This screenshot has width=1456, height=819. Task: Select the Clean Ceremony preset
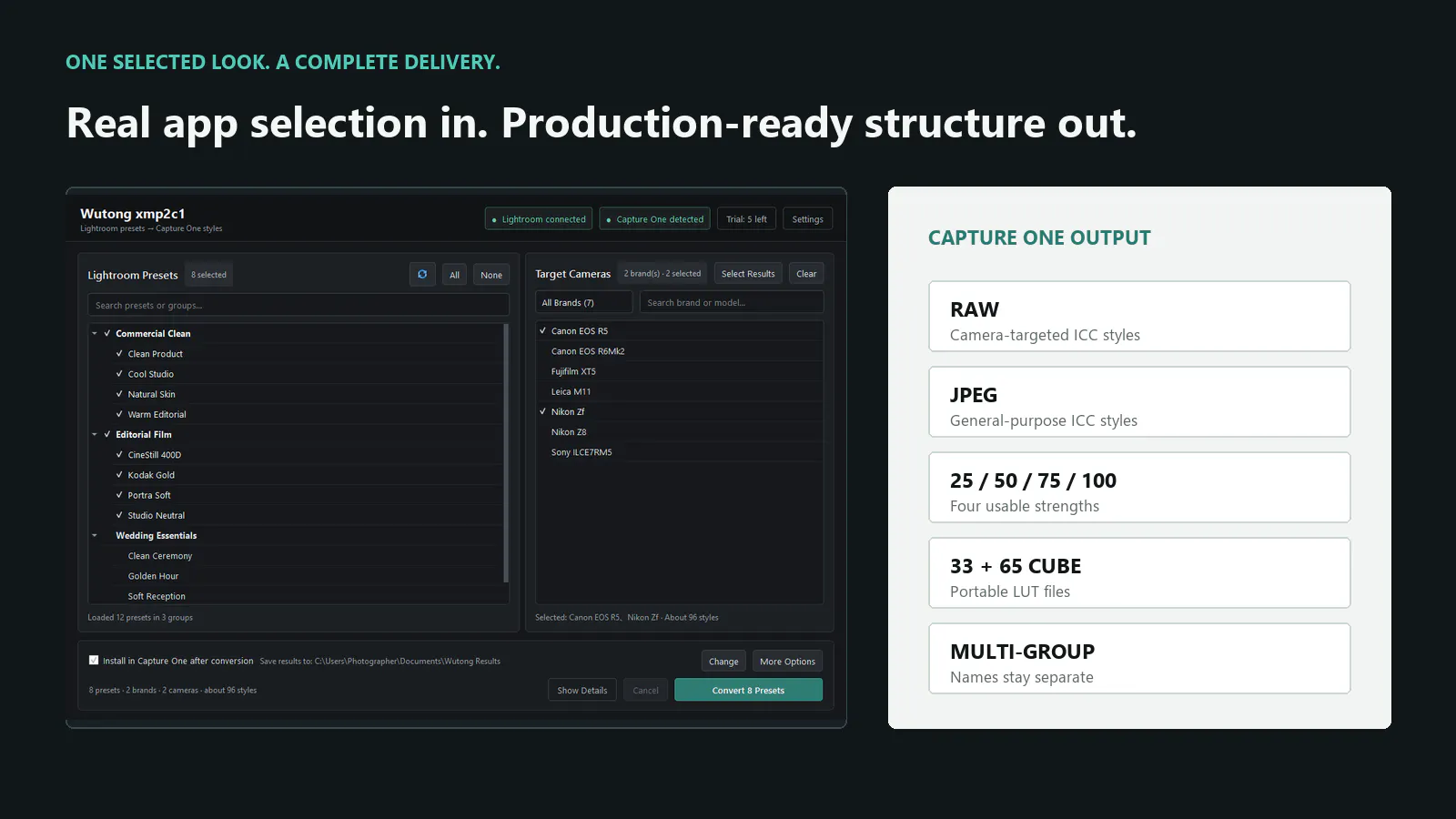tap(297, 555)
